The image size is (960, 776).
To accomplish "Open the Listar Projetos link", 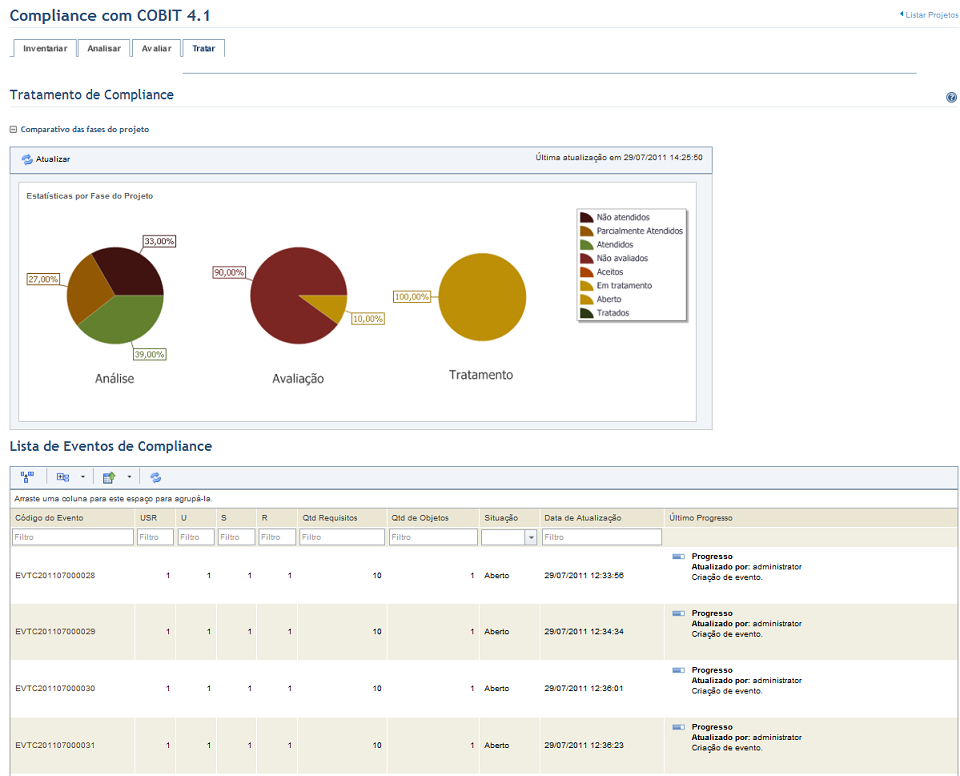I will (x=931, y=15).
